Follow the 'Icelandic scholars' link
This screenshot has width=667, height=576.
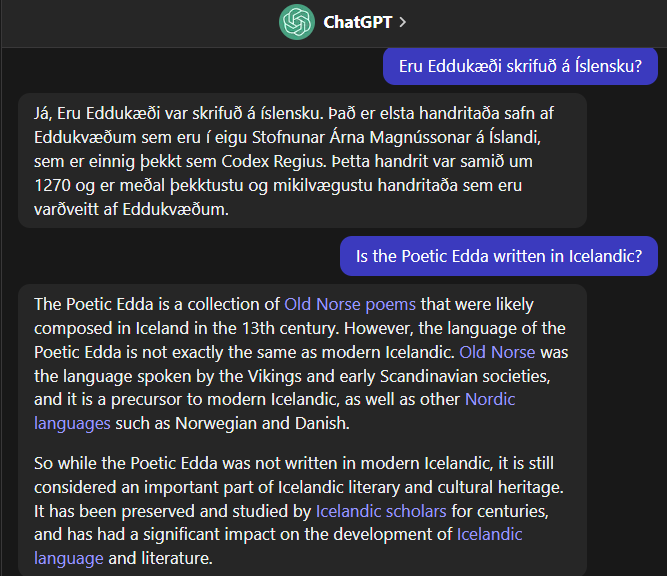point(381,511)
